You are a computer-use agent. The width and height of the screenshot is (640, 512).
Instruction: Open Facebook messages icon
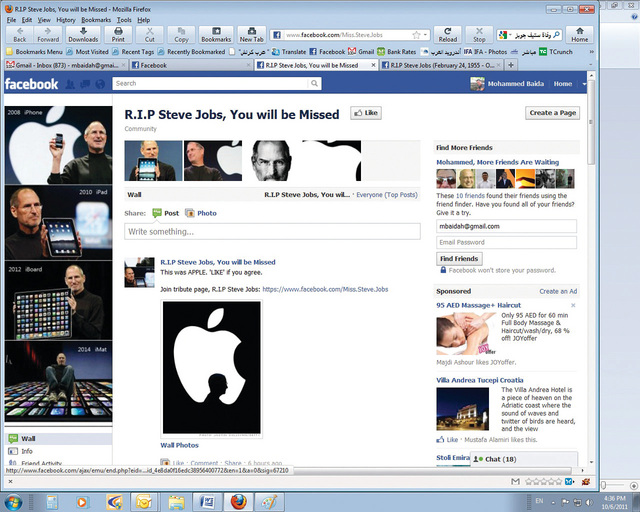pos(85,84)
